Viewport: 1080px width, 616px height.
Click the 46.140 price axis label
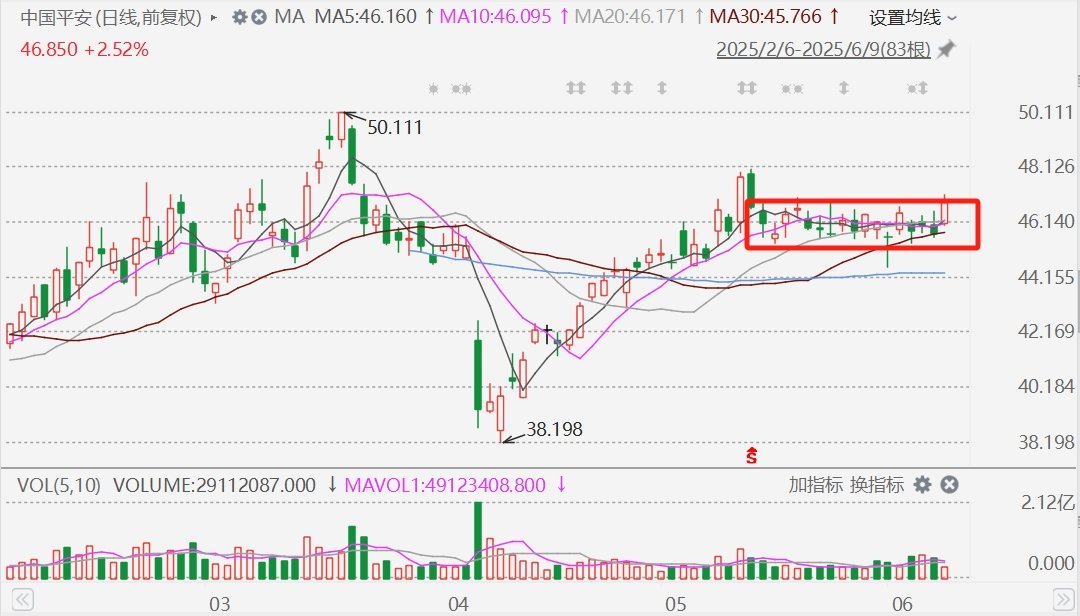(1046, 221)
